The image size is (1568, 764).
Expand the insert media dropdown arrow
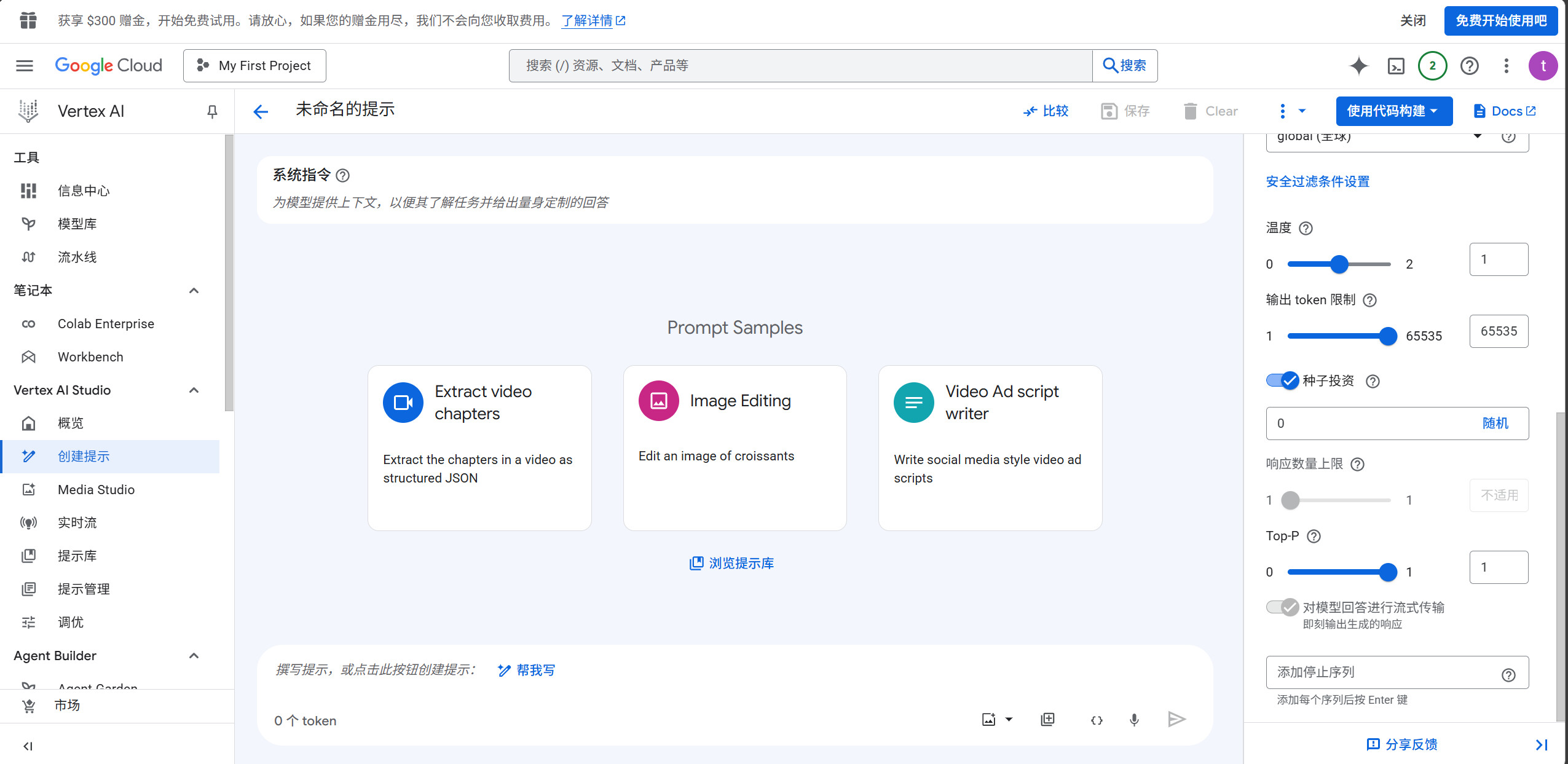point(1009,719)
